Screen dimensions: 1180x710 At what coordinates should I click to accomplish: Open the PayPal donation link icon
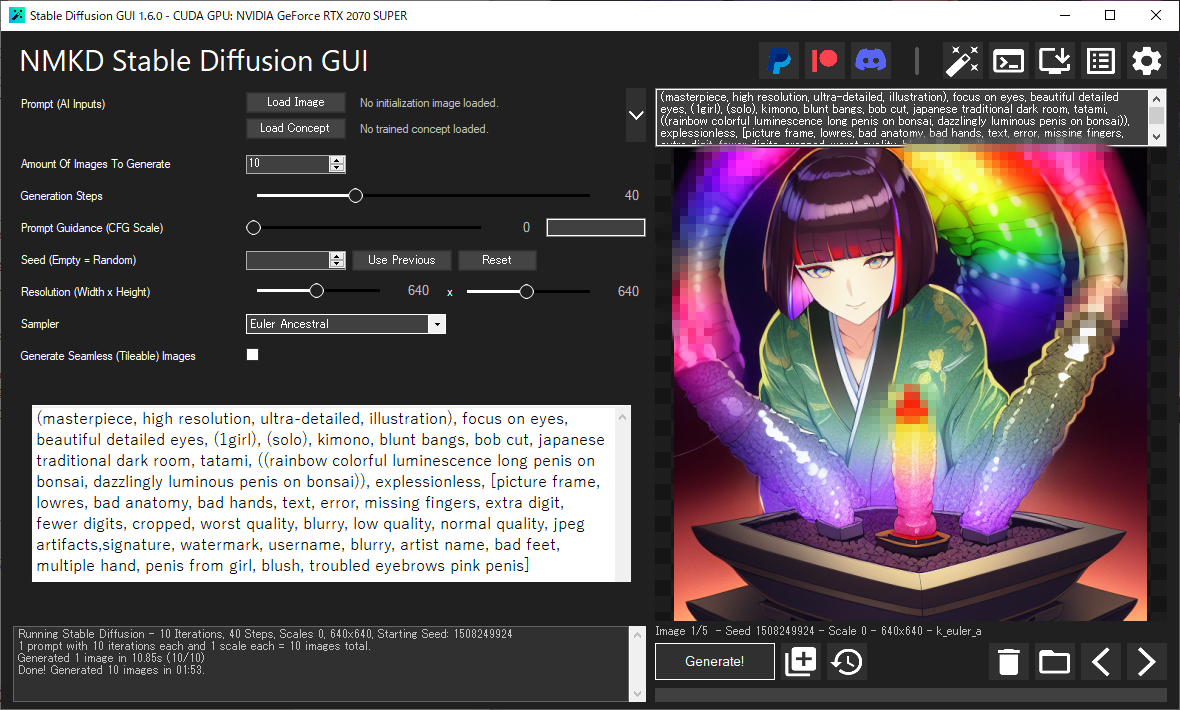[x=778, y=61]
